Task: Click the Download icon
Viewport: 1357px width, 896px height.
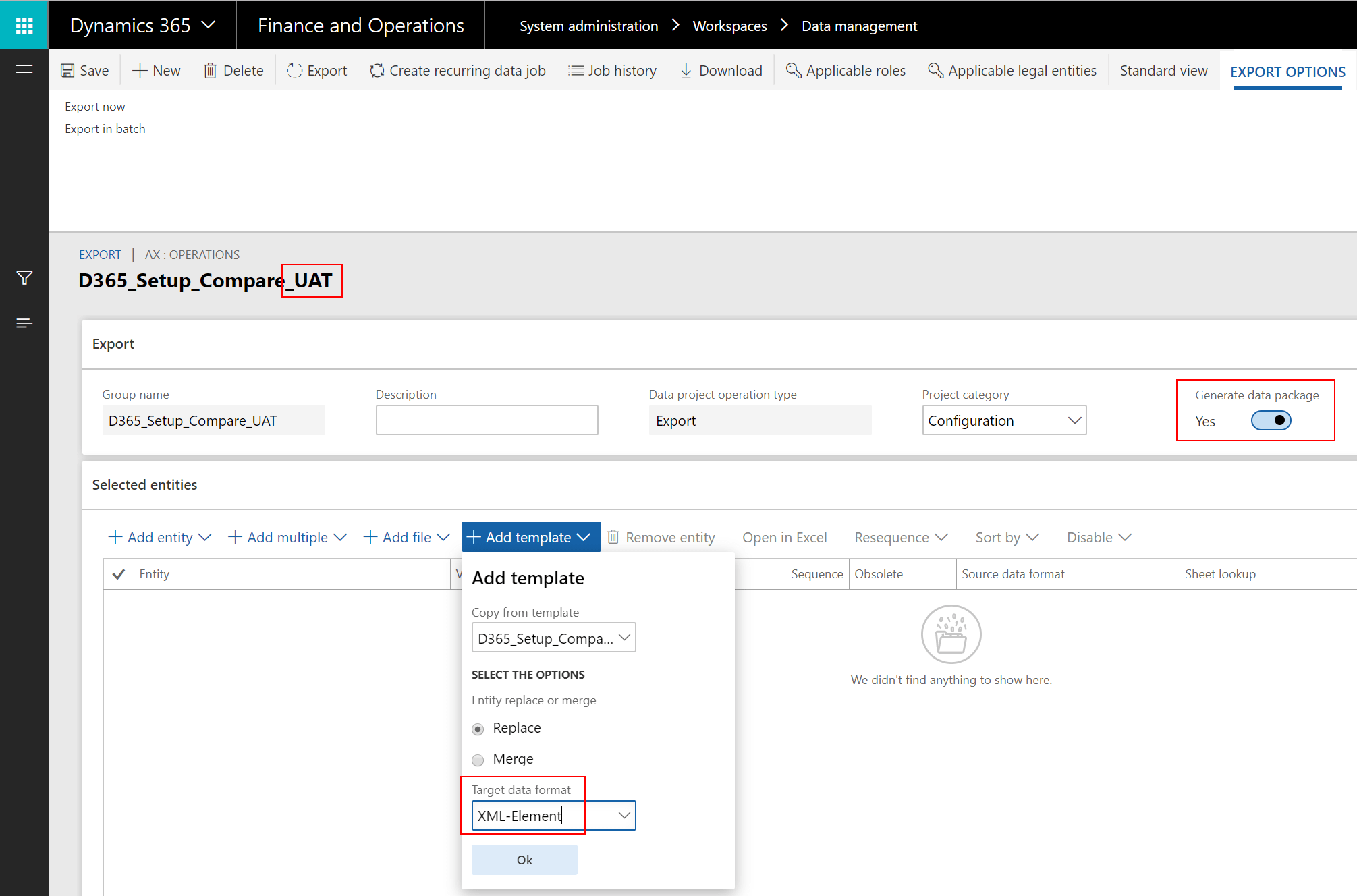Action: click(686, 70)
